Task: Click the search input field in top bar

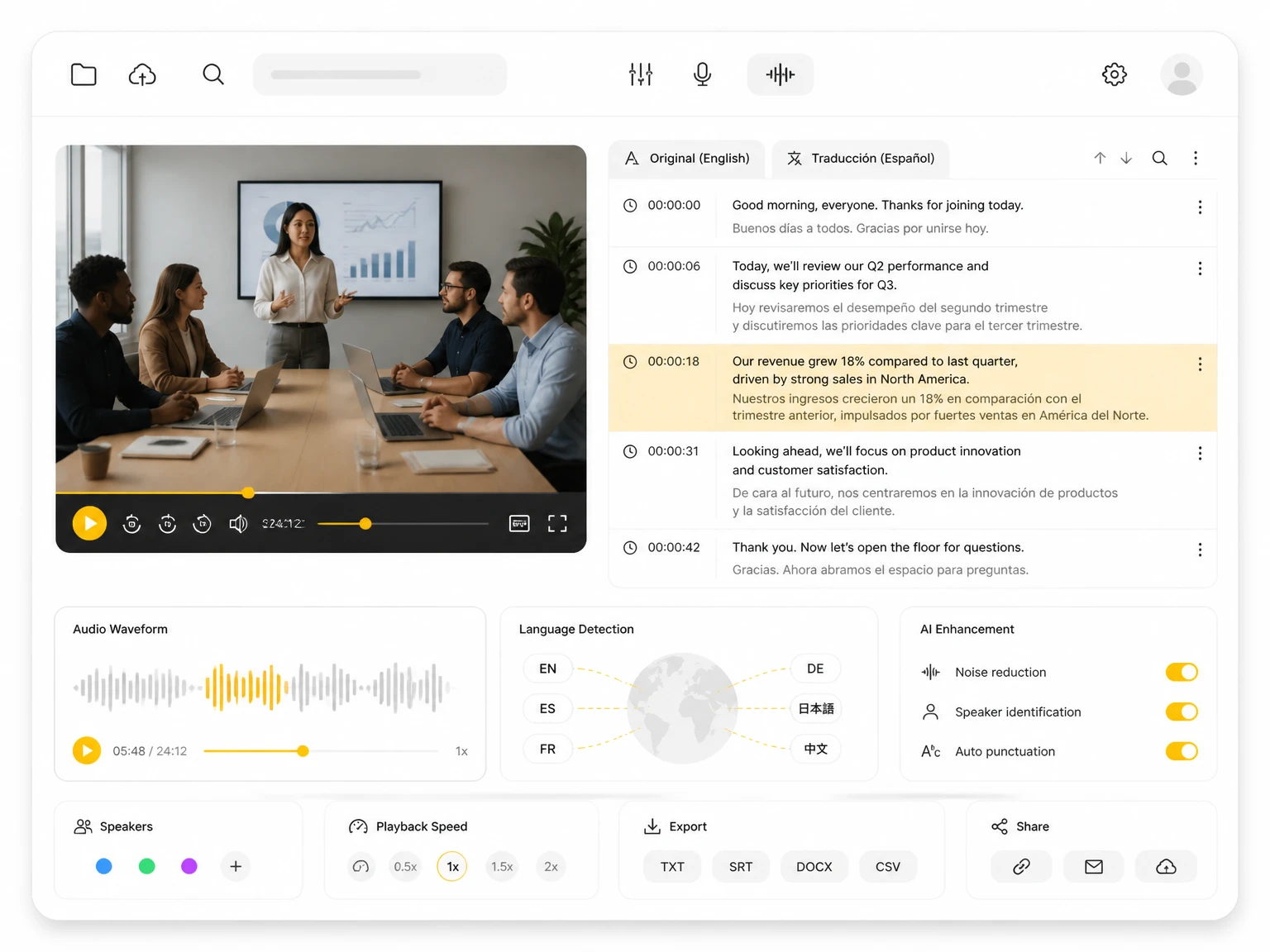Action: tap(380, 74)
